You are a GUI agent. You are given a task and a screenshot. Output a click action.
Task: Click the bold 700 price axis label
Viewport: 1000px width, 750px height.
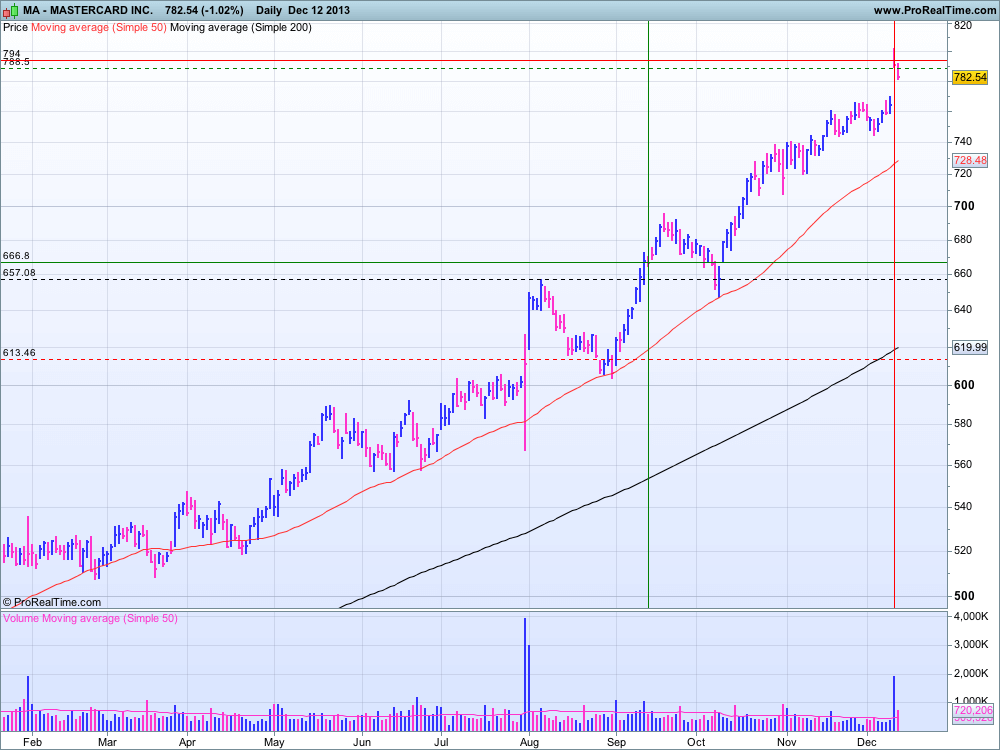click(964, 206)
